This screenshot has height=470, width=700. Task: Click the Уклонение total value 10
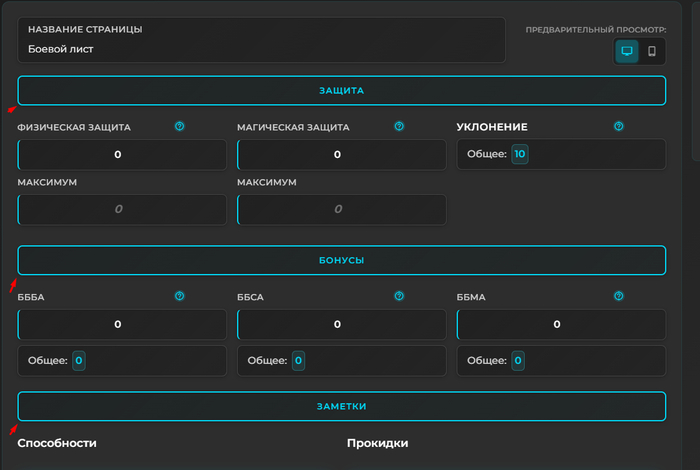[x=519, y=154]
